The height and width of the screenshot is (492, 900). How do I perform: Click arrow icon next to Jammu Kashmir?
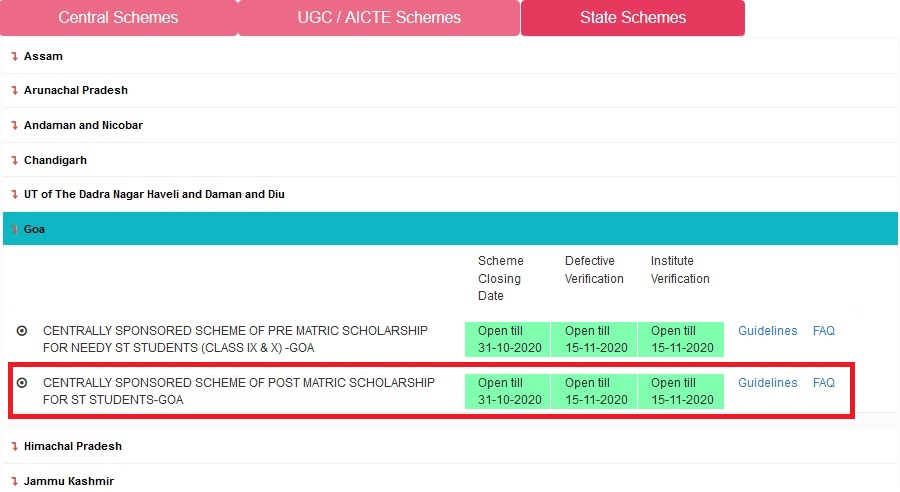pos(14,482)
